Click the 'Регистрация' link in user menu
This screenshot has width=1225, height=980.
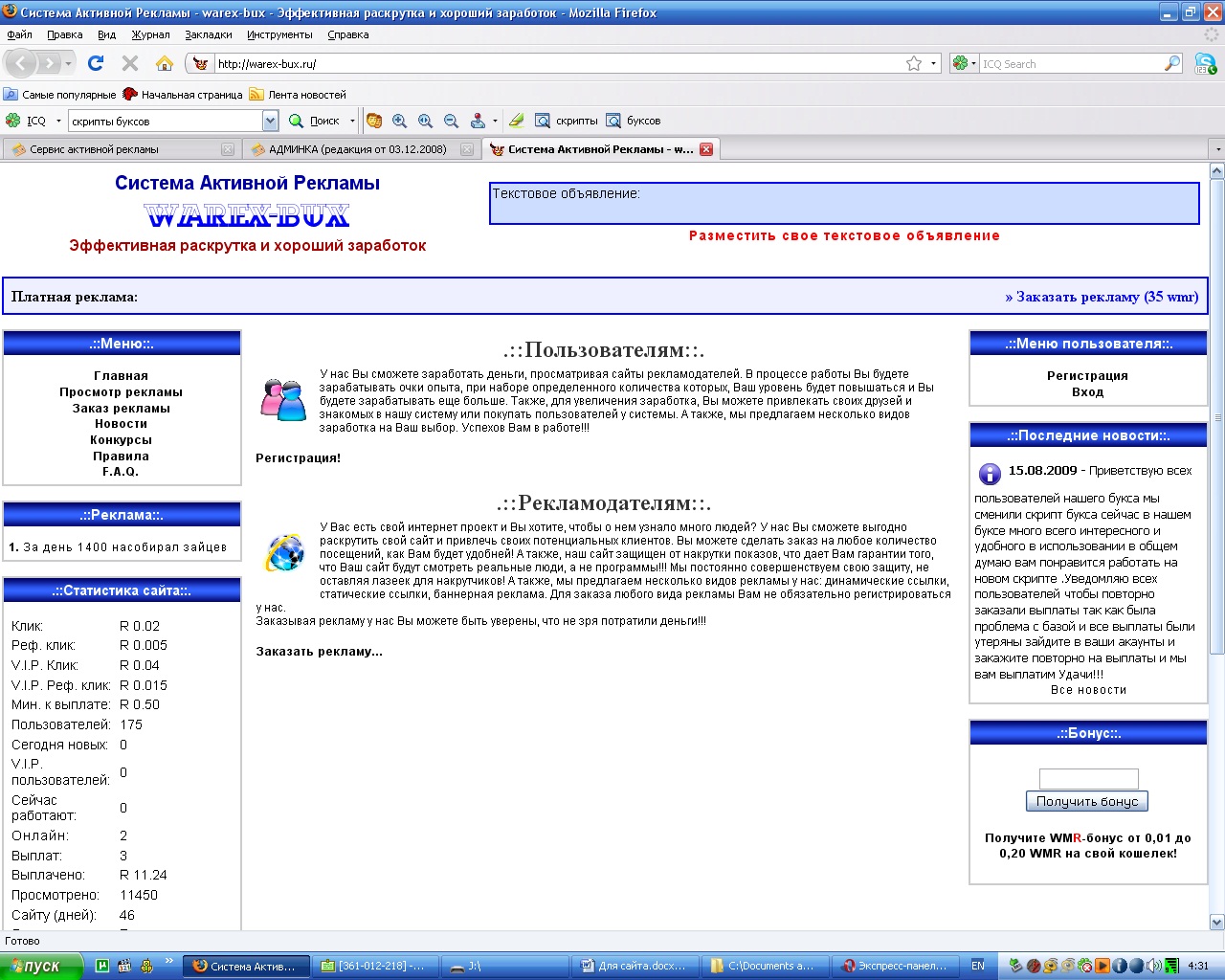pos(1087,375)
